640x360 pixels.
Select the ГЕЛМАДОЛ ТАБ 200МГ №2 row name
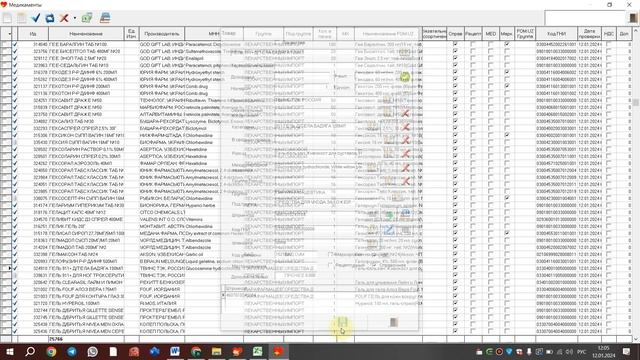click(78, 247)
